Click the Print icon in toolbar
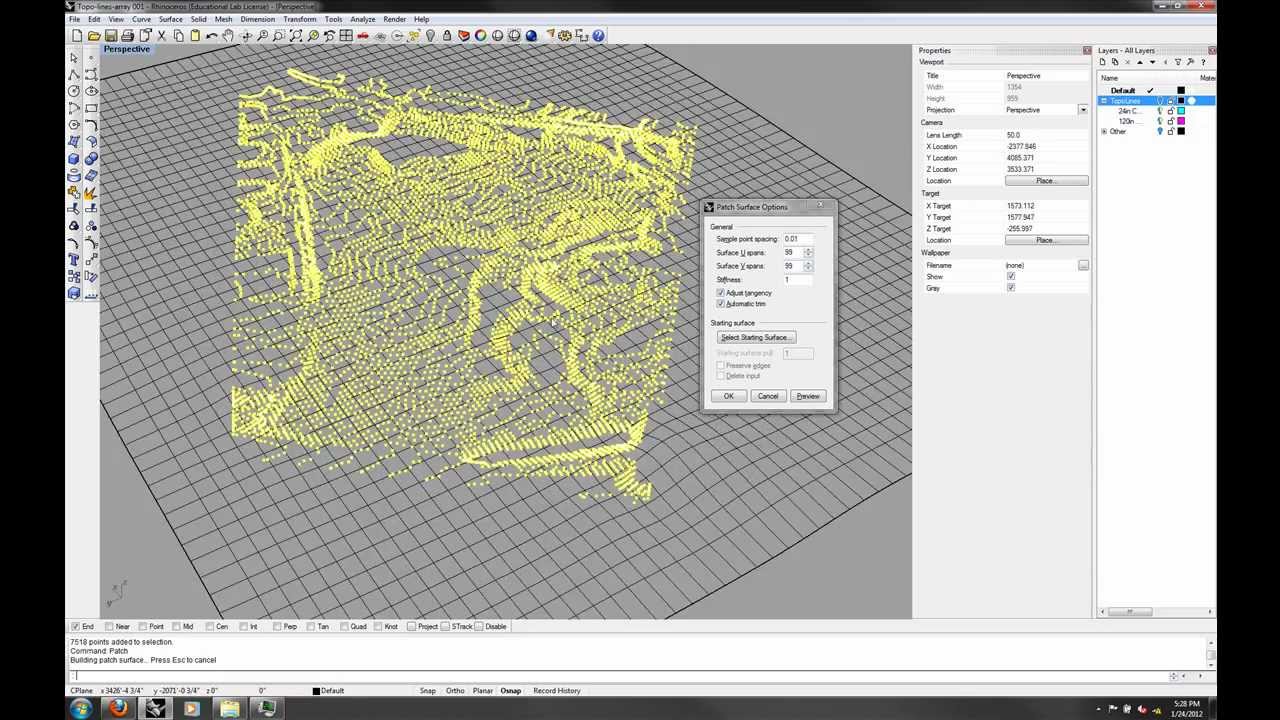 point(128,36)
